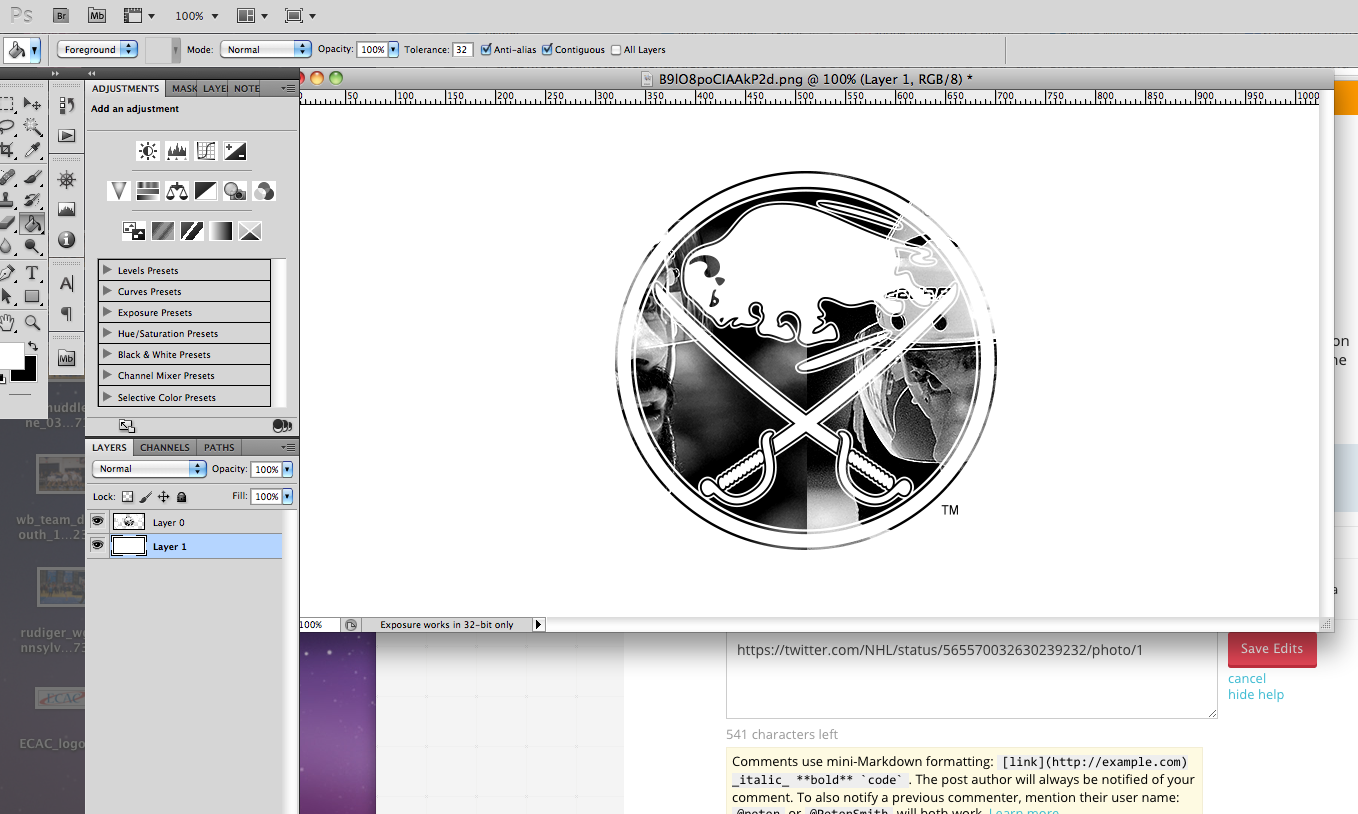Open the Foreground fill source dropdown
Image resolution: width=1358 pixels, height=814 pixels.
pyautogui.click(x=98, y=49)
